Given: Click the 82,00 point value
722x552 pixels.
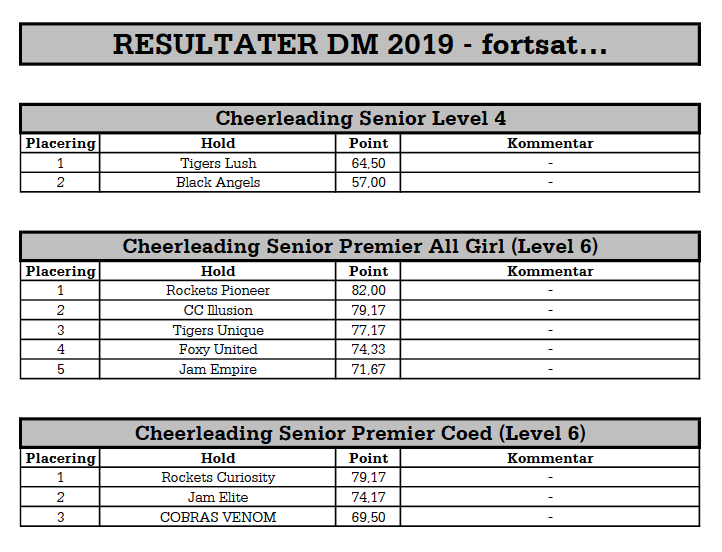Looking at the screenshot, I should pos(368,290).
